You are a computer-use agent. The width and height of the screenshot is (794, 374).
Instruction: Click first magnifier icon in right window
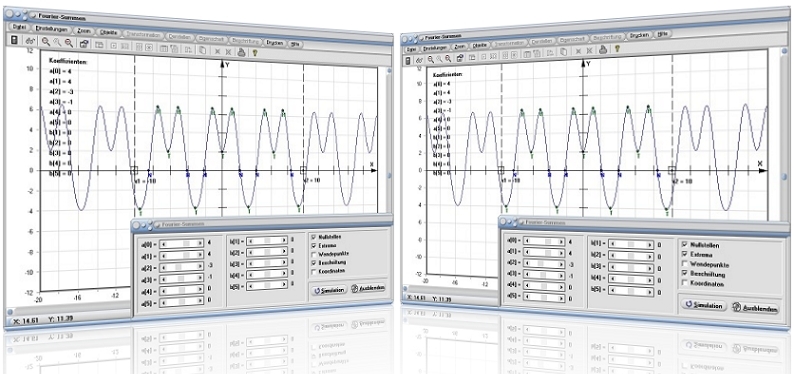(430, 59)
